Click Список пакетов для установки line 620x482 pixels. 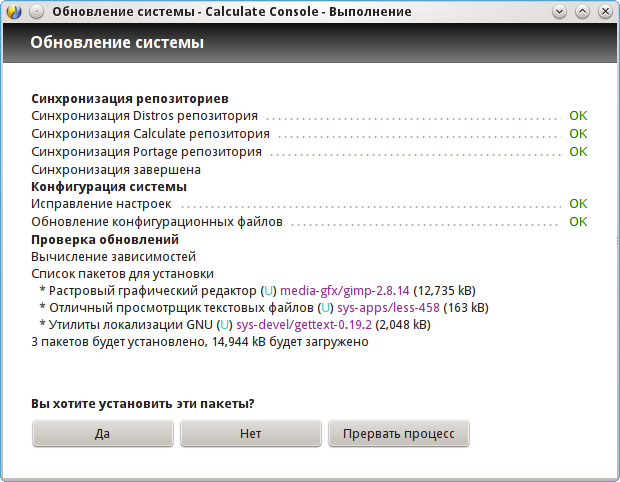pyautogui.click(x=123, y=274)
